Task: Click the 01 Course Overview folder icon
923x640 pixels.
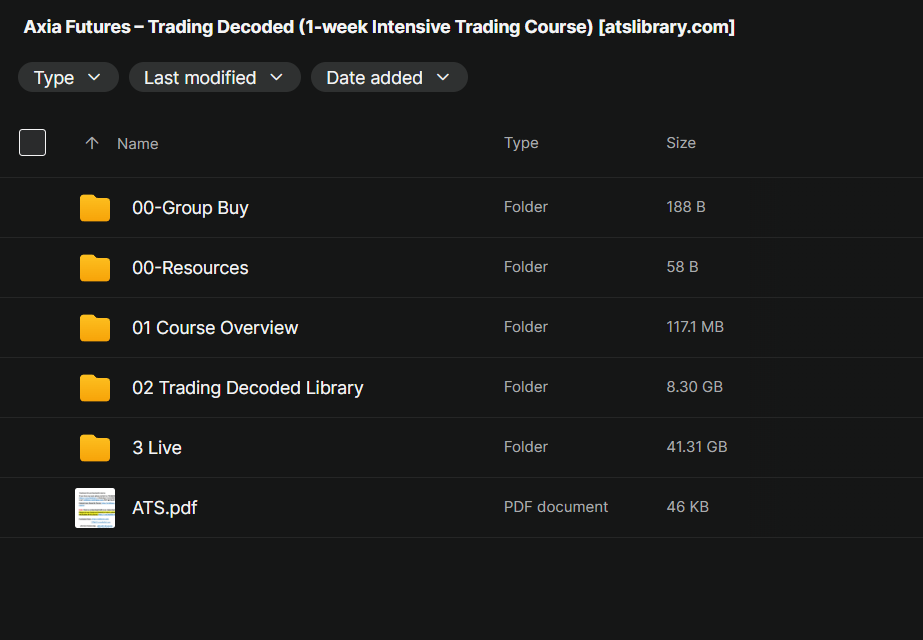Action: coord(95,328)
